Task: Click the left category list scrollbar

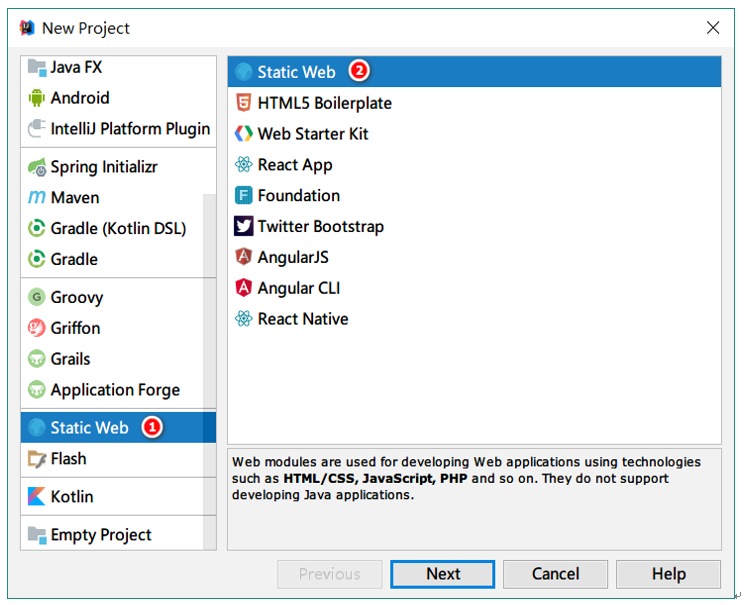Action: tap(209, 371)
